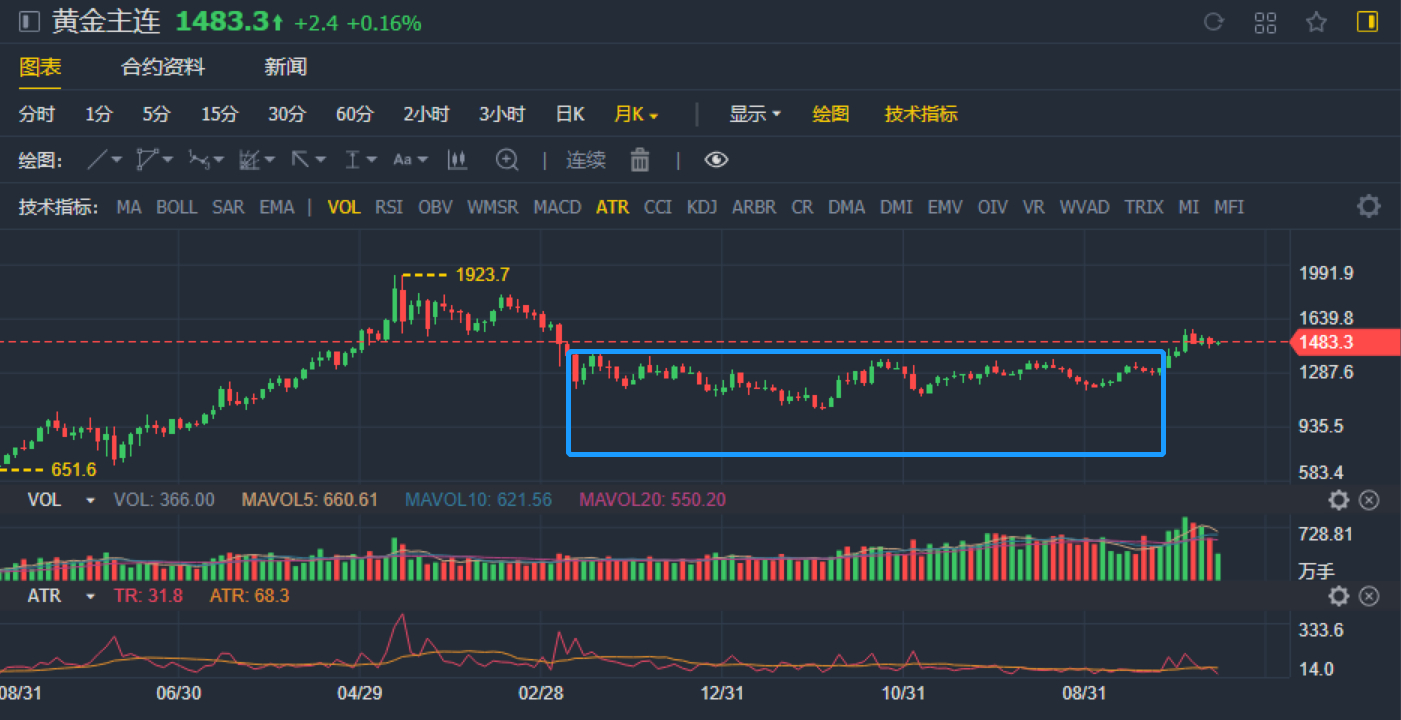Click the candlestick icon in drawing toolbar
This screenshot has height=720, width=1401.
458,160
